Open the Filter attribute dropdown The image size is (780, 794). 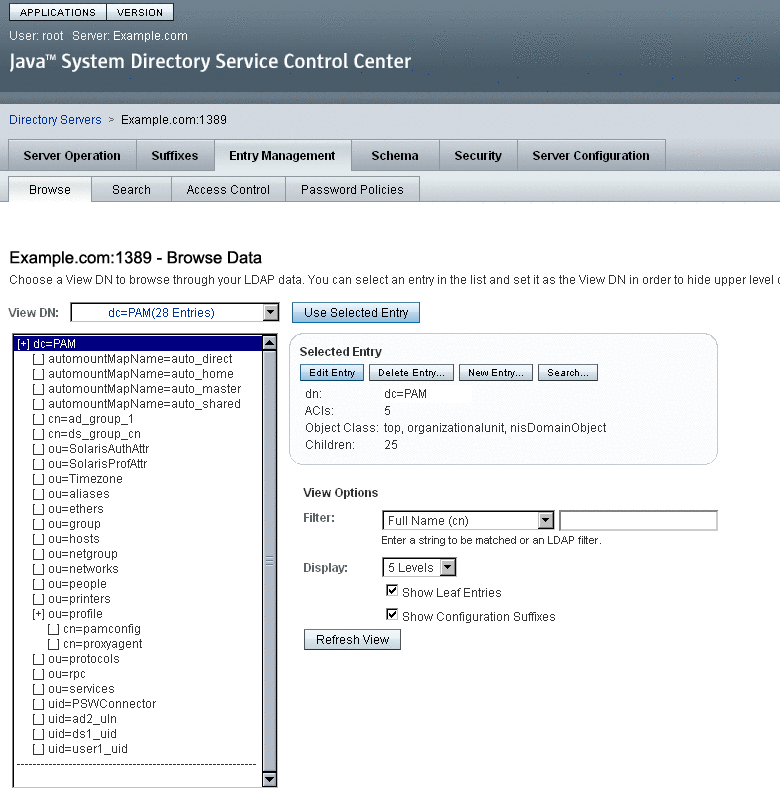(468, 521)
